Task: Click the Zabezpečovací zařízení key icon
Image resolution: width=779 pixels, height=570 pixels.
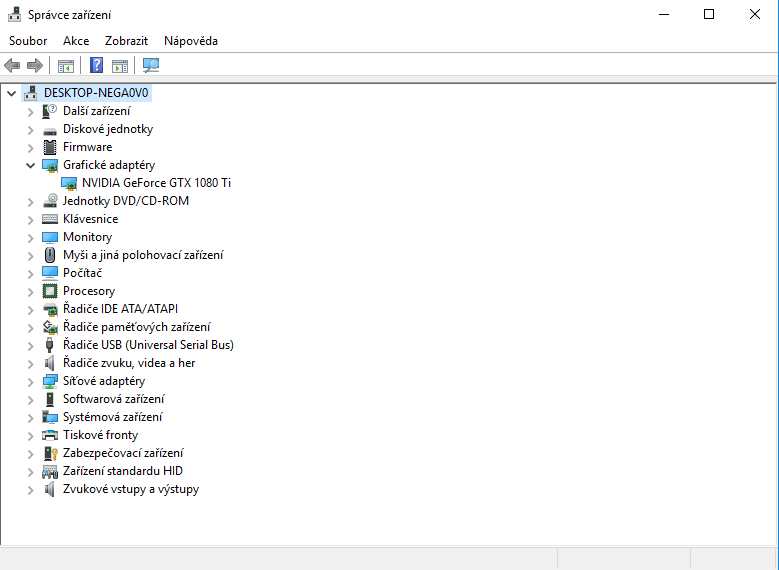Action: [51, 453]
